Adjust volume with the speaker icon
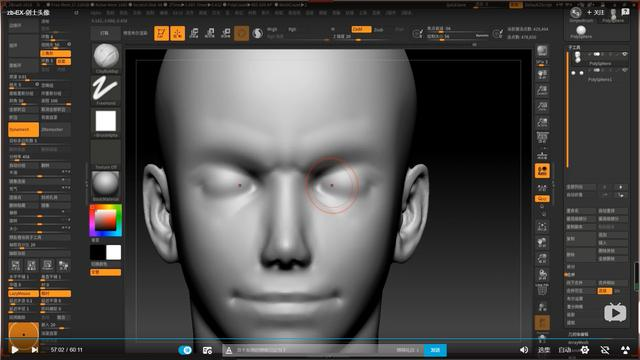Image resolution: width=640 pixels, height=360 pixels. [x=524, y=350]
